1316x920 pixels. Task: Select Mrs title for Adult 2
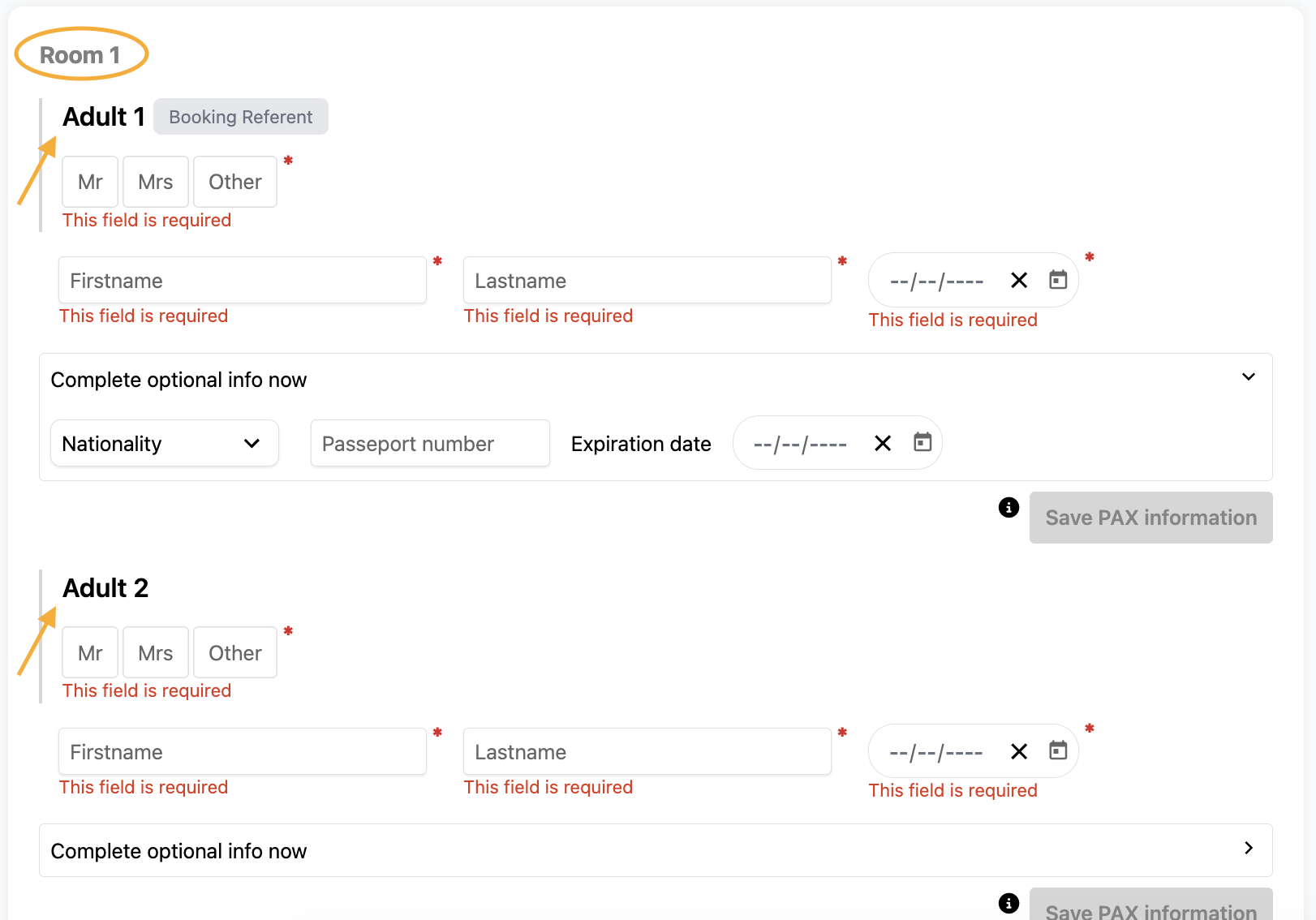[x=155, y=653]
